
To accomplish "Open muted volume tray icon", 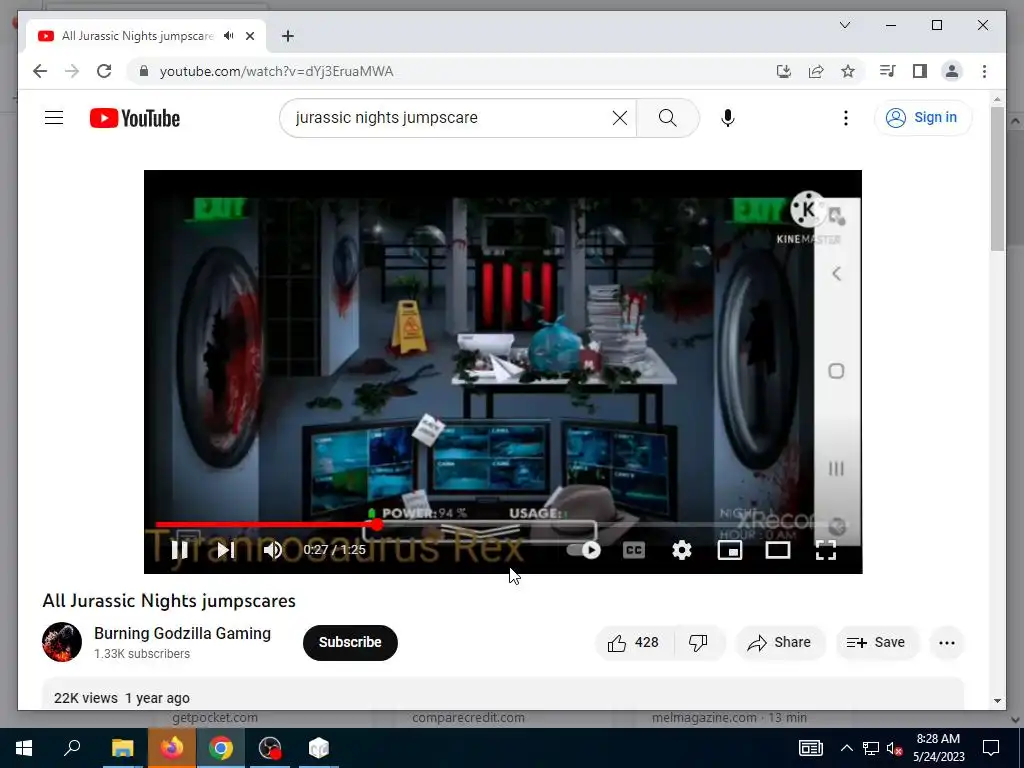I will (895, 748).
